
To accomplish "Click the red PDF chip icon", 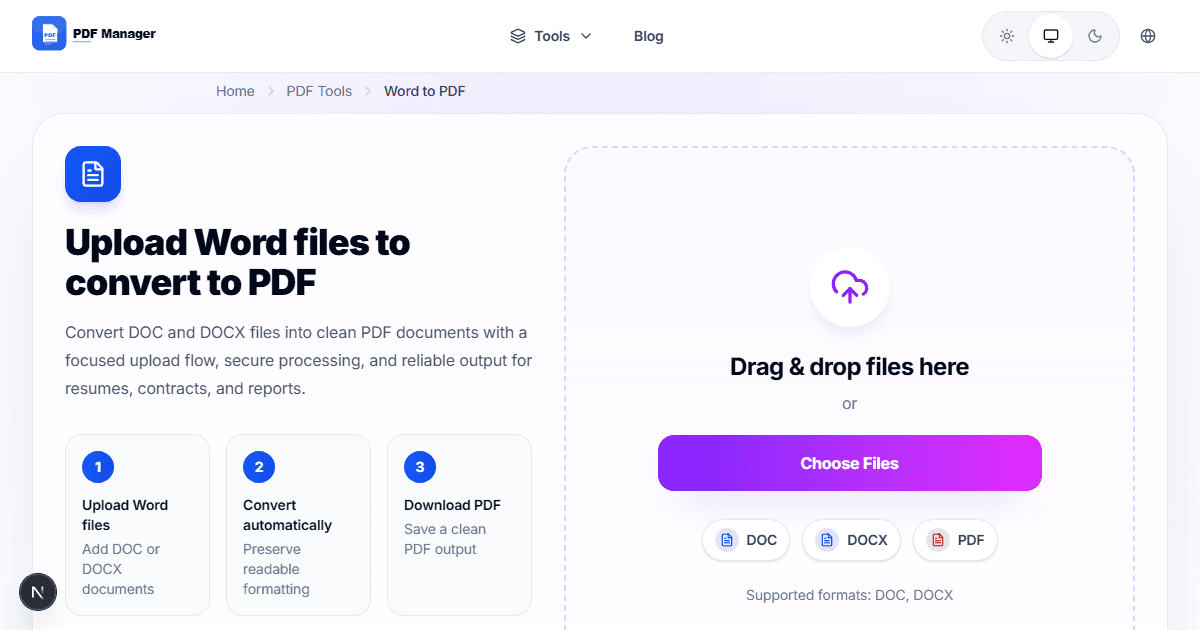I will [938, 540].
